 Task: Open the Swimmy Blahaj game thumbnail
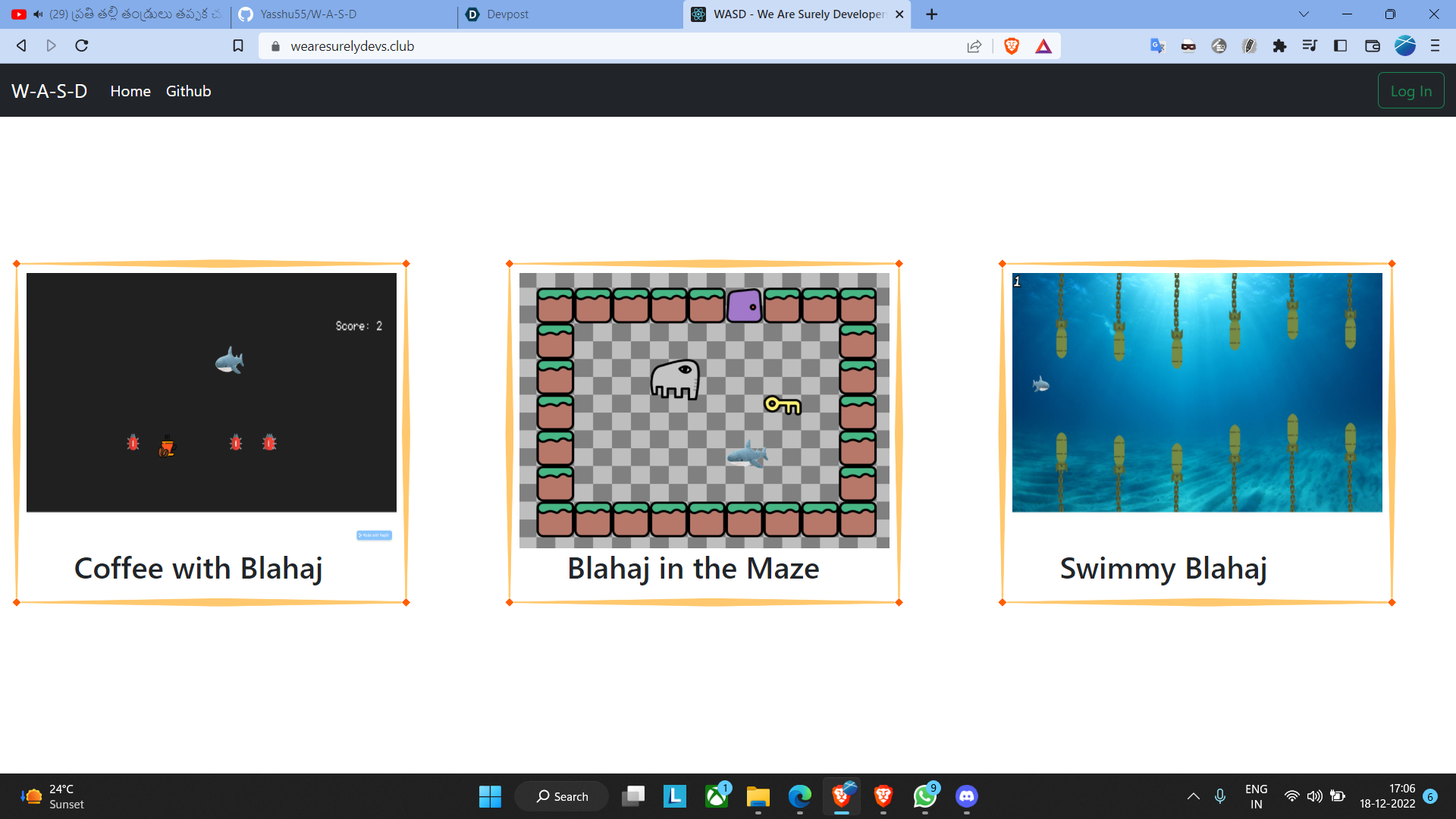(x=1197, y=392)
